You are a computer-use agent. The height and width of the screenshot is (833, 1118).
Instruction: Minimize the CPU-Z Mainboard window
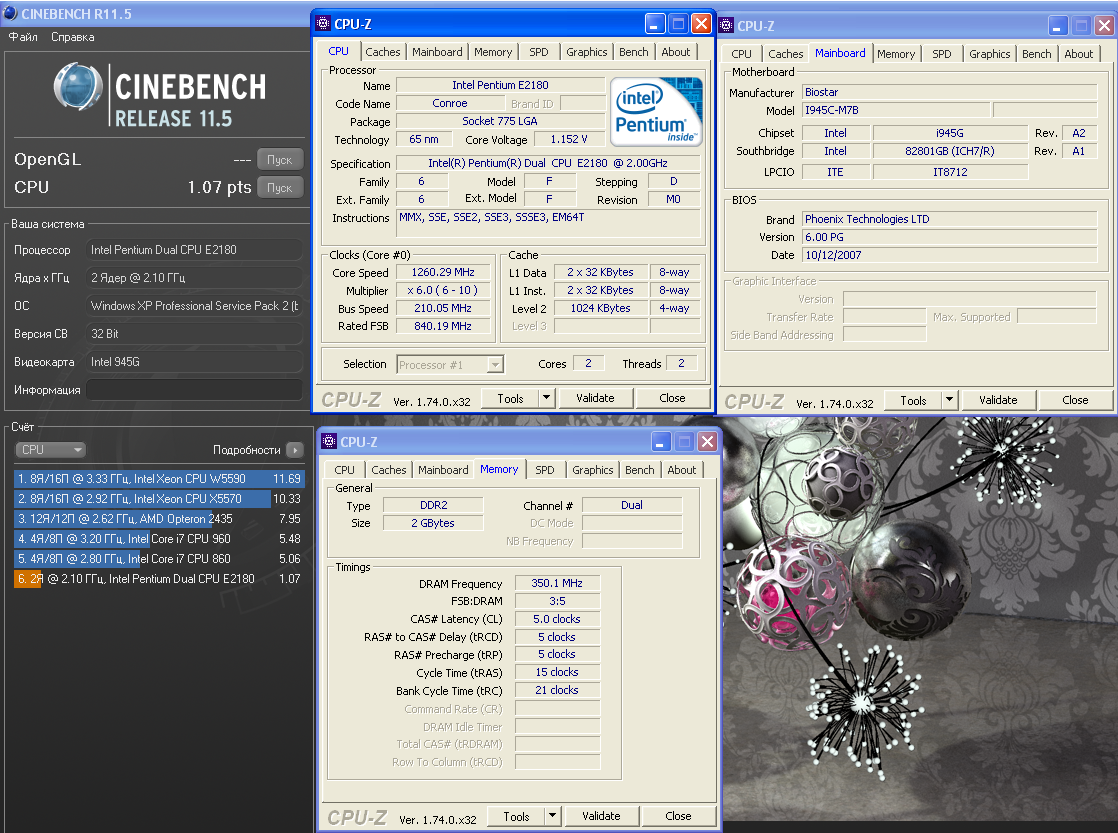[1057, 26]
